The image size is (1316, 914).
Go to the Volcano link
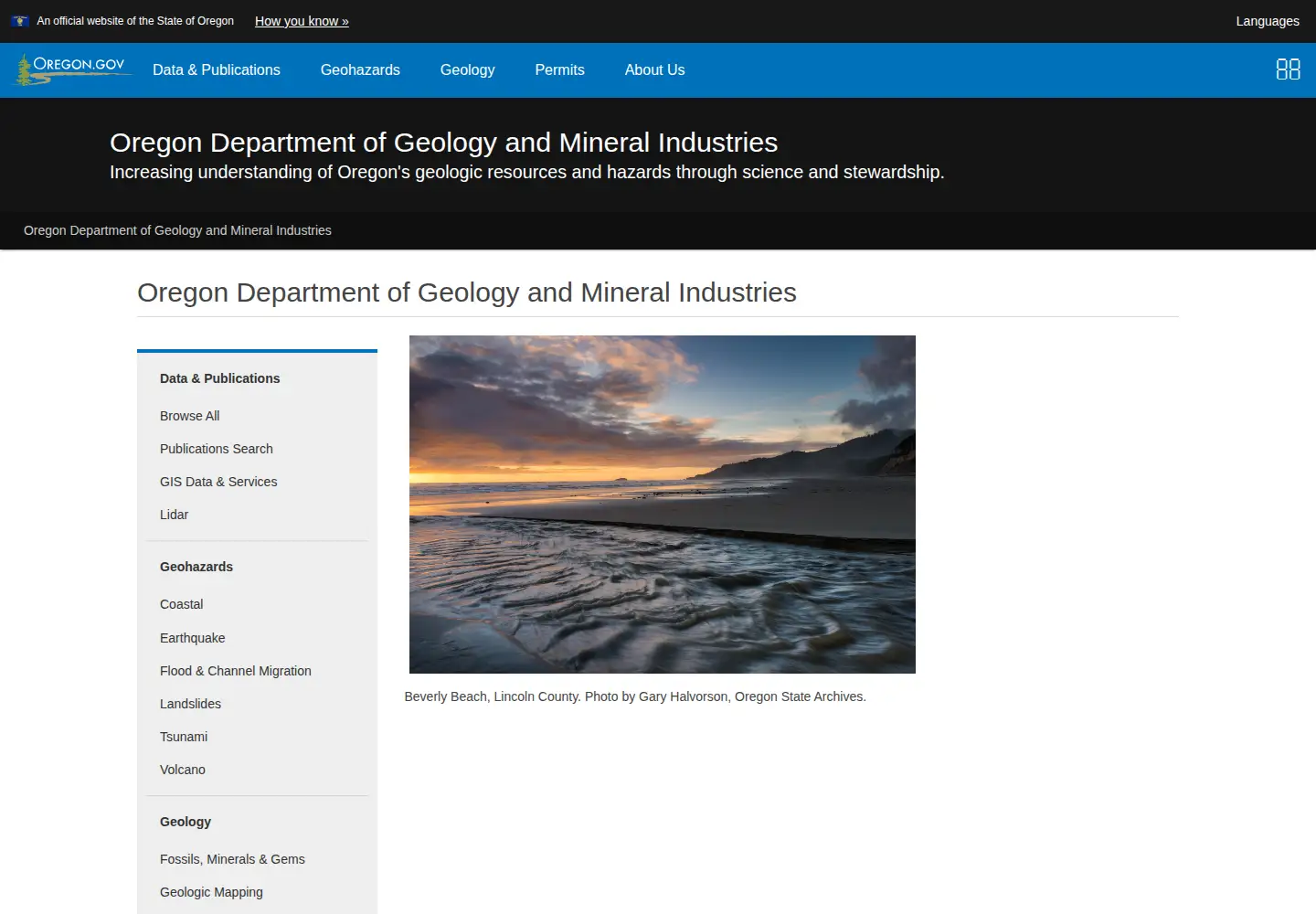click(x=183, y=770)
